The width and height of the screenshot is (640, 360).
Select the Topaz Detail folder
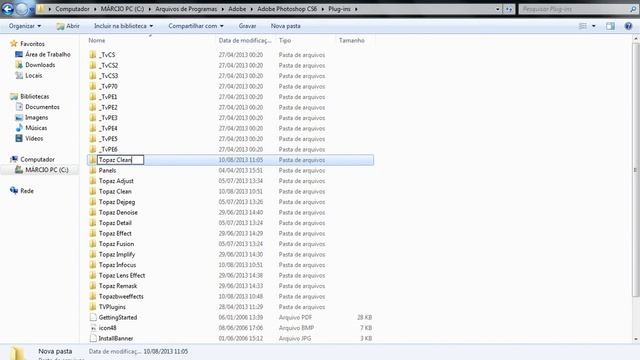click(x=115, y=223)
